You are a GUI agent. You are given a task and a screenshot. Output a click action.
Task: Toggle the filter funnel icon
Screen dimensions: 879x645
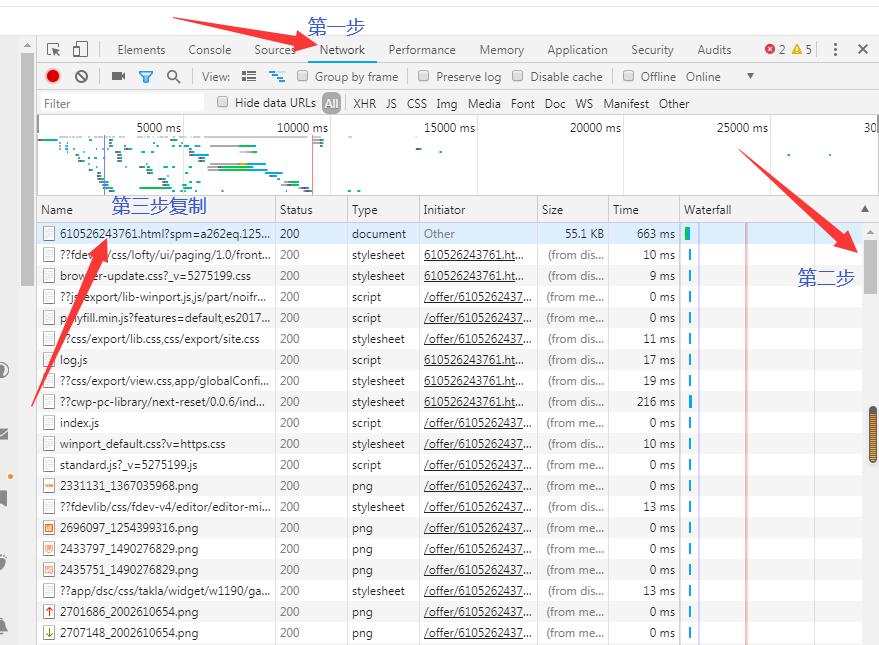click(146, 76)
